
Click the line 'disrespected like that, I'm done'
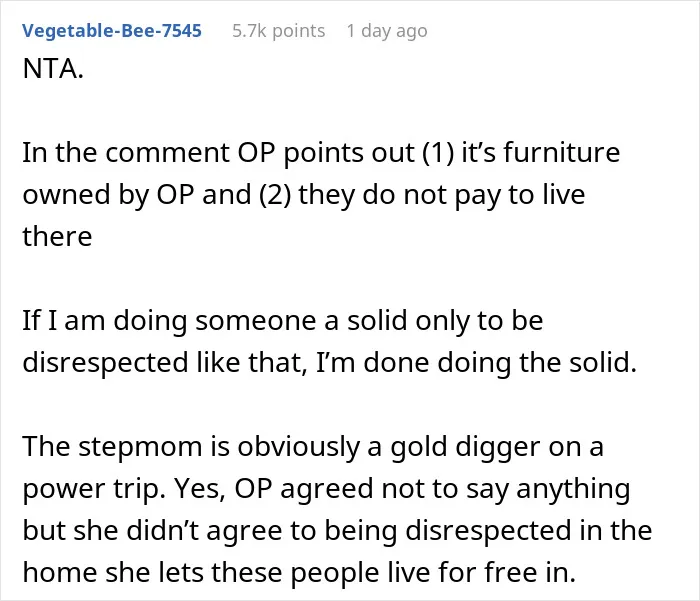329,362
